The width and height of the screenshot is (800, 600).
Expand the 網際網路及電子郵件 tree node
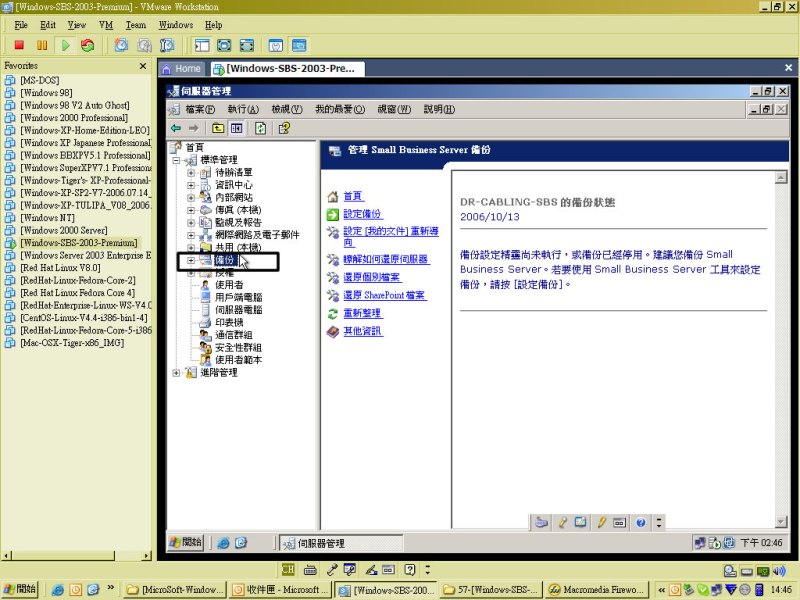(x=190, y=235)
